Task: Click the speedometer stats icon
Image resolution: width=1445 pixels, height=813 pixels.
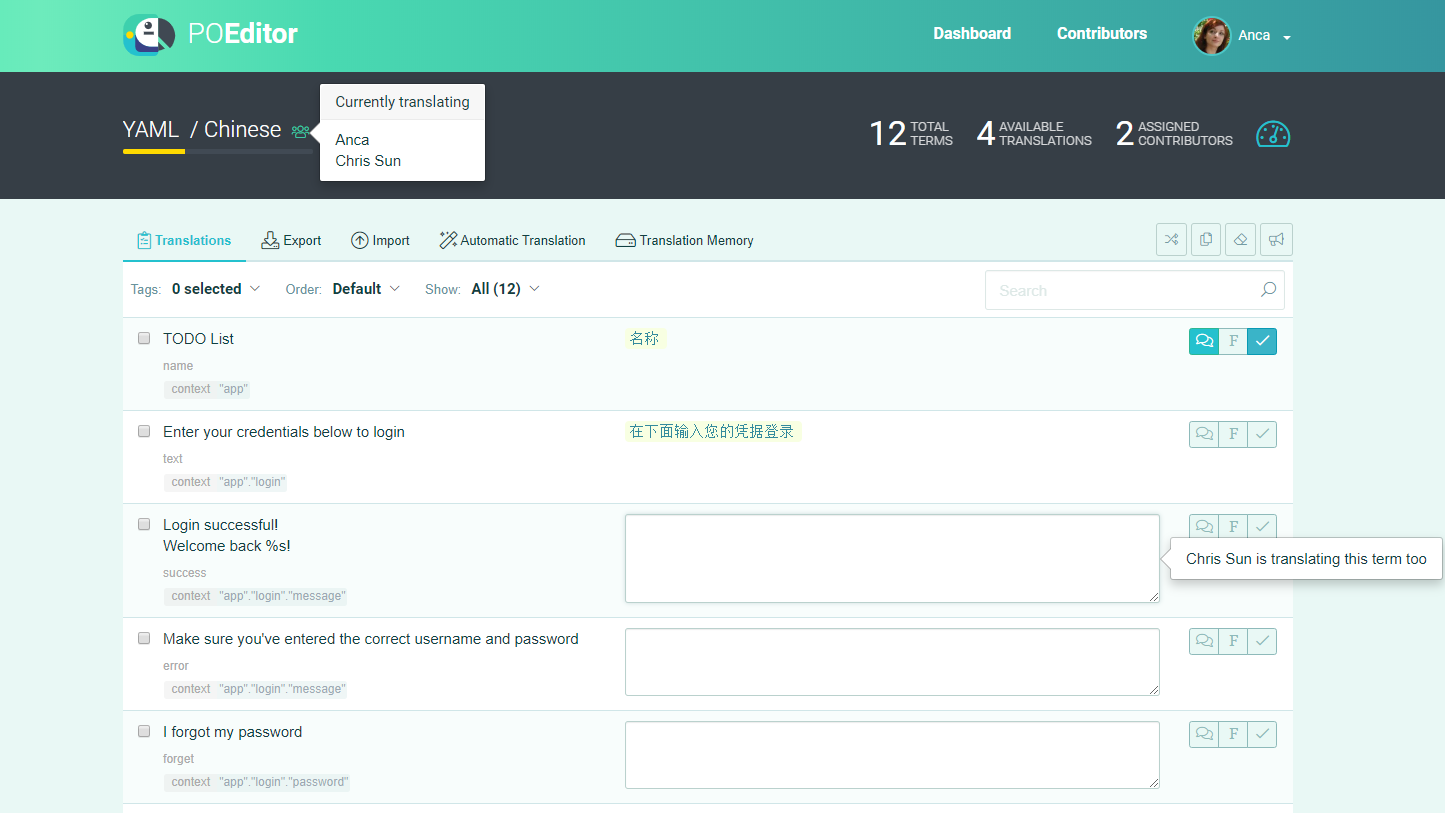Action: click(1272, 133)
